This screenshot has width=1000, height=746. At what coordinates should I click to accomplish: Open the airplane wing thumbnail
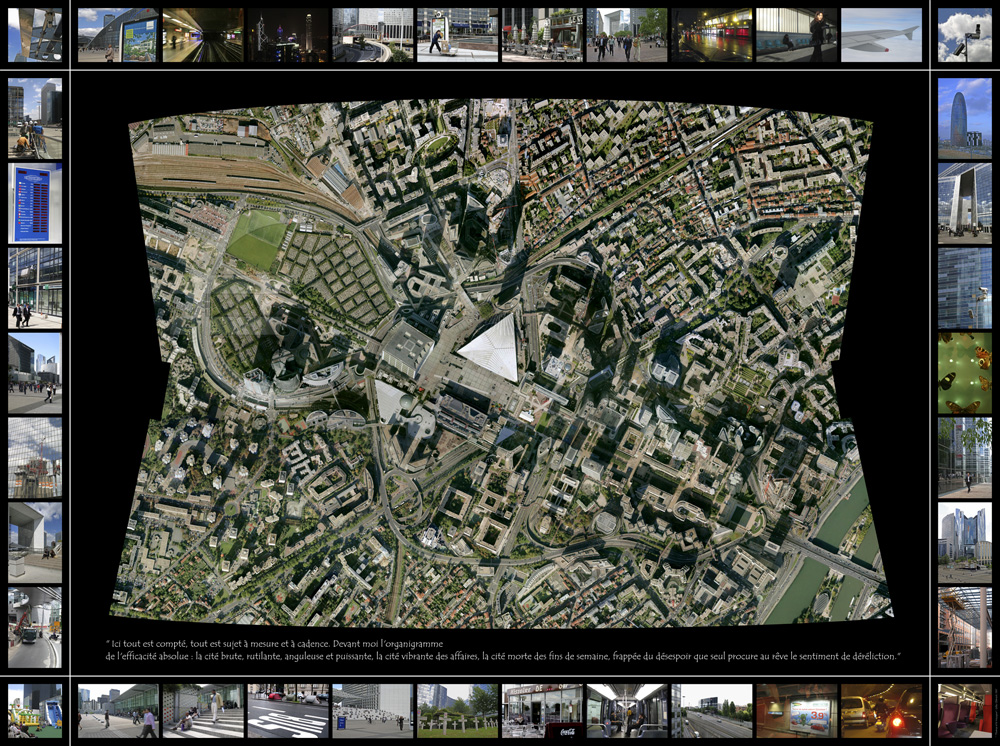coord(881,35)
